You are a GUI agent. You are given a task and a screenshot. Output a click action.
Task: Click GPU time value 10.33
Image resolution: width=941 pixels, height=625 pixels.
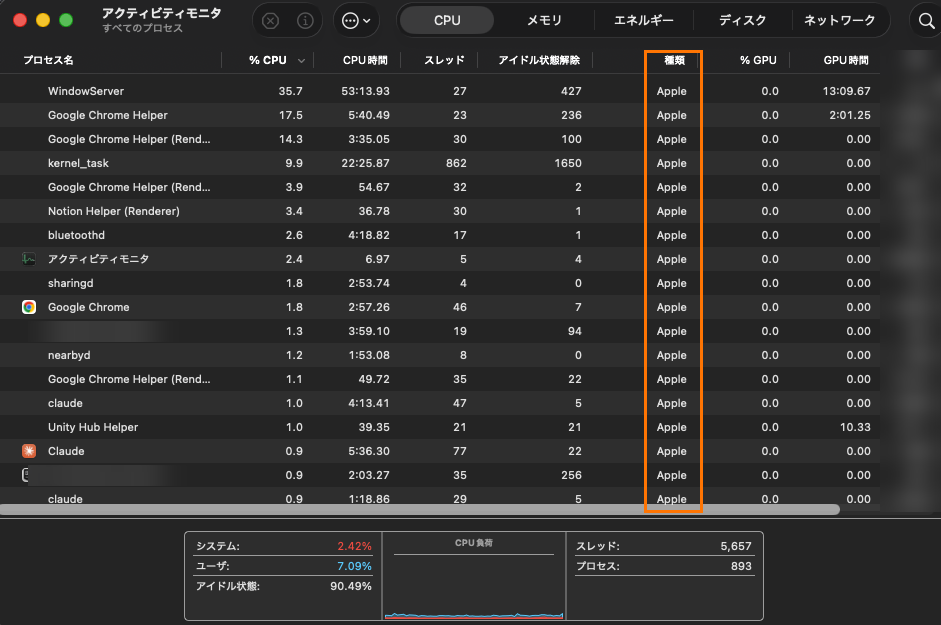(x=855, y=427)
